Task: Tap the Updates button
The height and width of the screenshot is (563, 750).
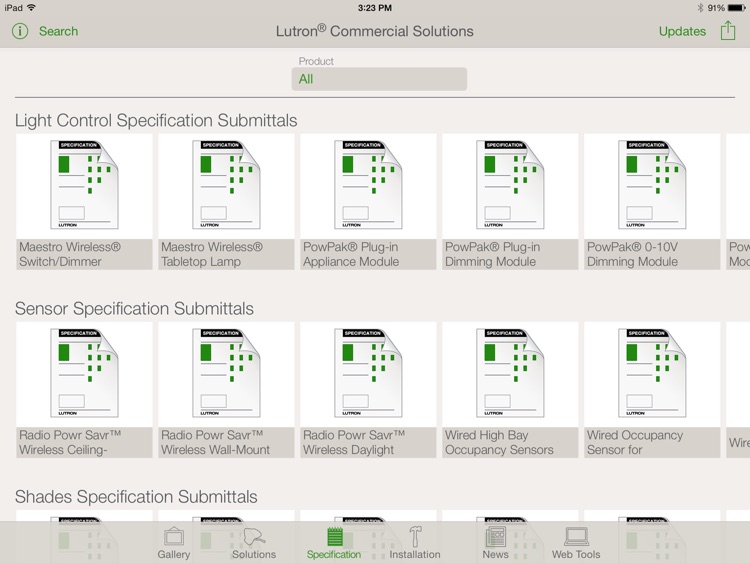Action: click(682, 32)
